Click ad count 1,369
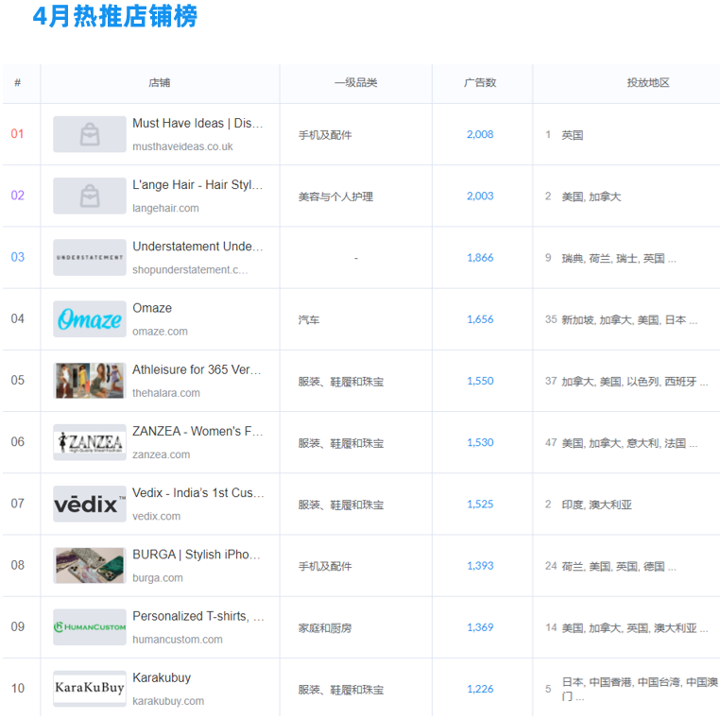The image size is (720, 719). click(480, 627)
